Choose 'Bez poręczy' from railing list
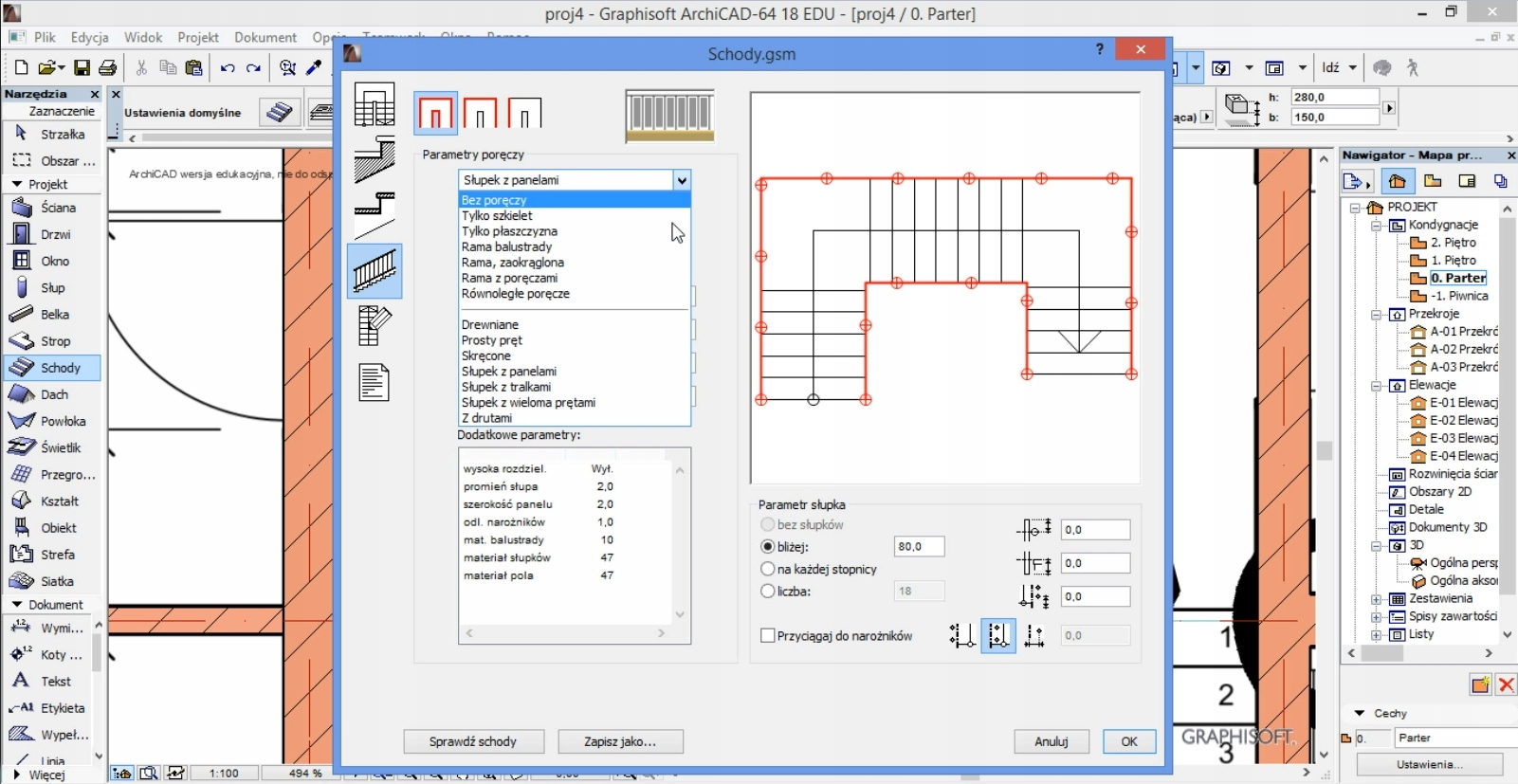Viewport: 1518px width, 784px height. point(575,200)
